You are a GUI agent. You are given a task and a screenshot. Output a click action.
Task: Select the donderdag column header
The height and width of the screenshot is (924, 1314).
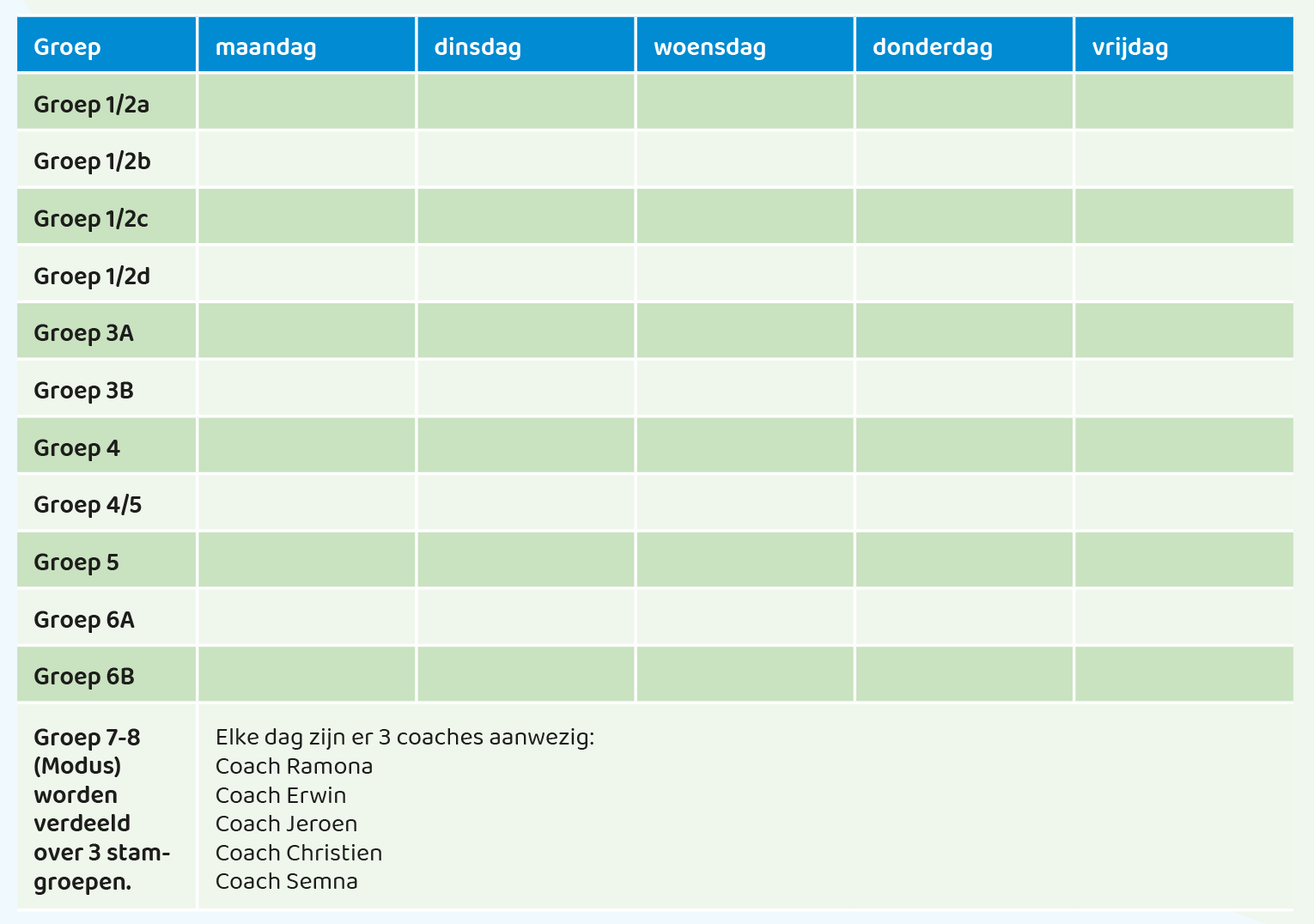[x=933, y=46]
